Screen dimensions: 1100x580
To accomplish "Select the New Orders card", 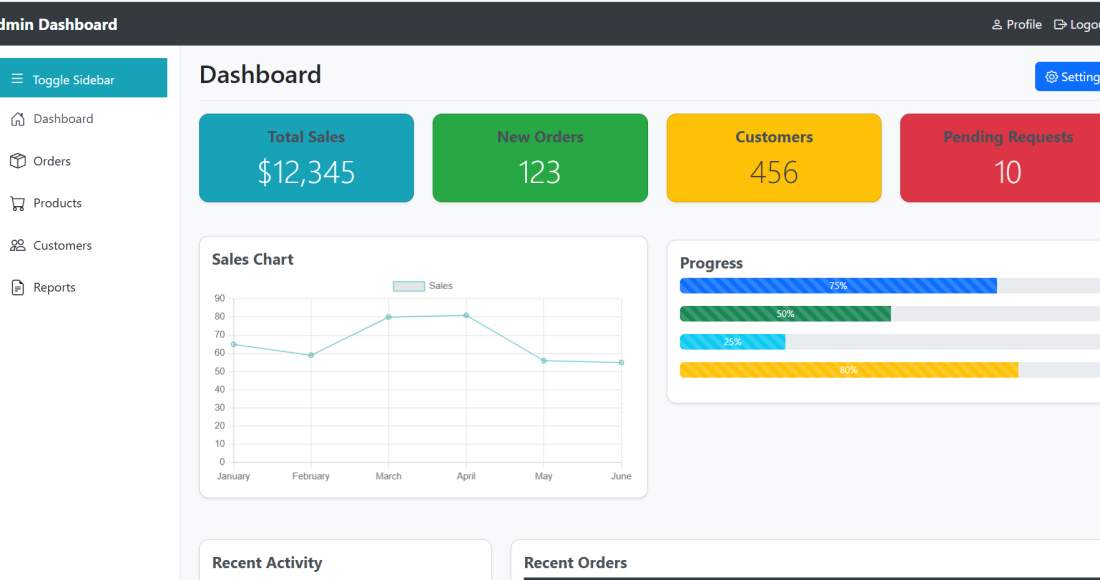I will pyautogui.click(x=540, y=158).
